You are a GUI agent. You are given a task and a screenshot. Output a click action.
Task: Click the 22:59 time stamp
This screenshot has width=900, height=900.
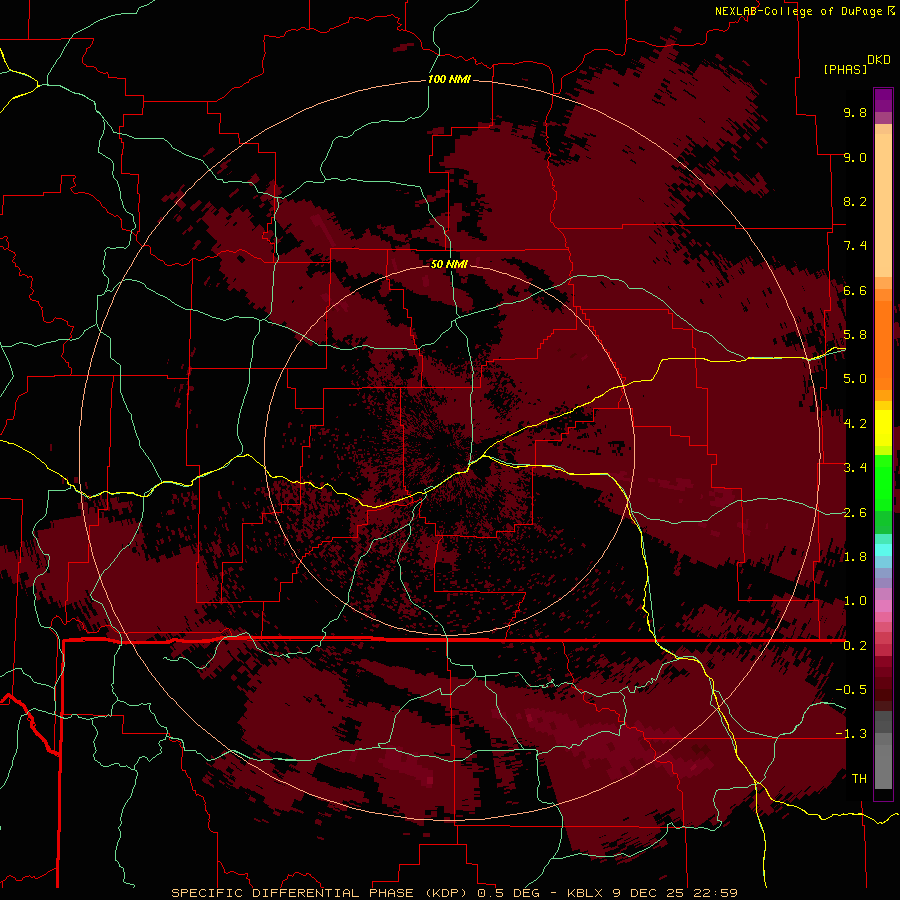[x=714, y=893]
